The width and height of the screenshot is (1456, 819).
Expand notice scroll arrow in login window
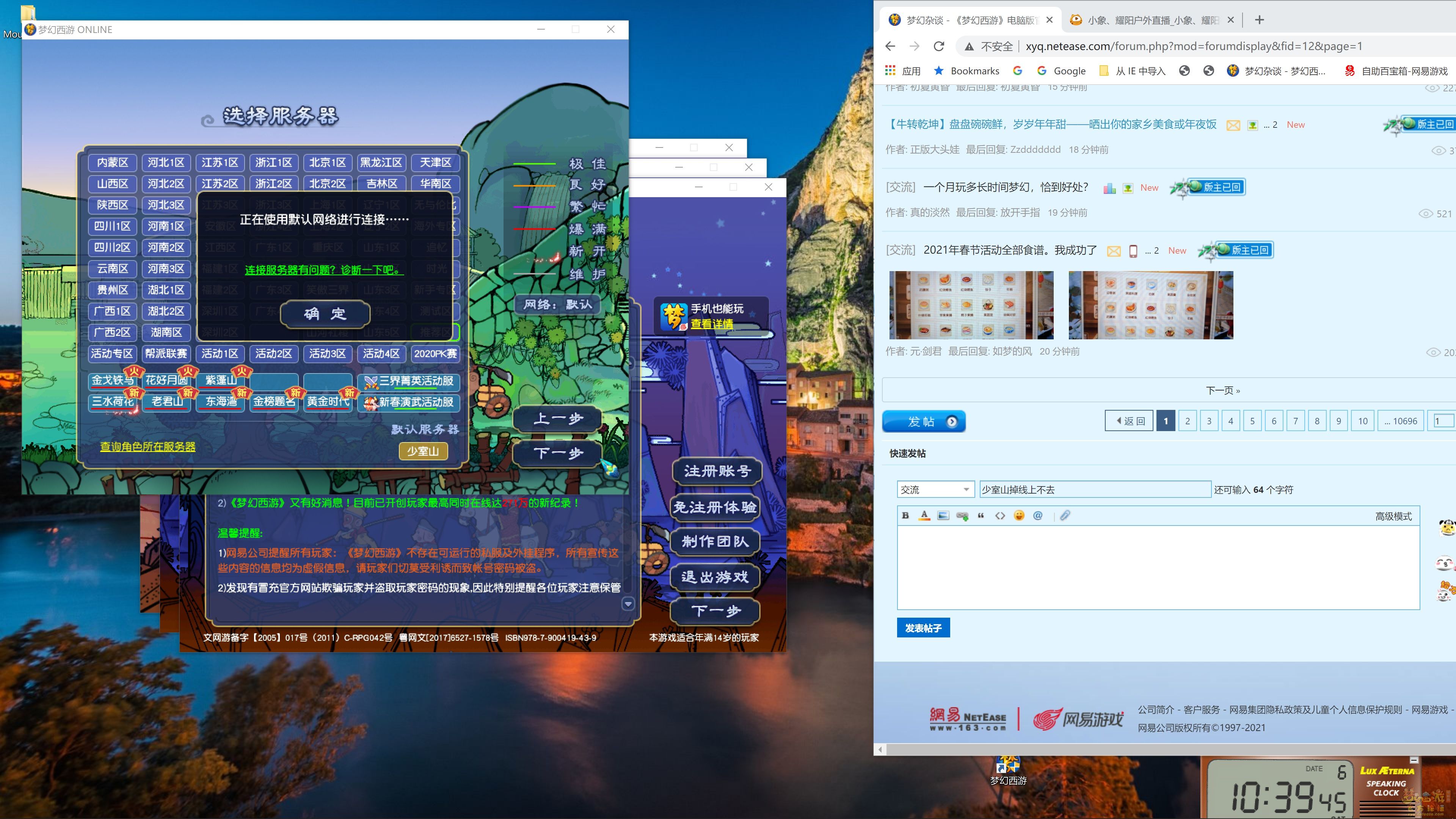(x=628, y=604)
